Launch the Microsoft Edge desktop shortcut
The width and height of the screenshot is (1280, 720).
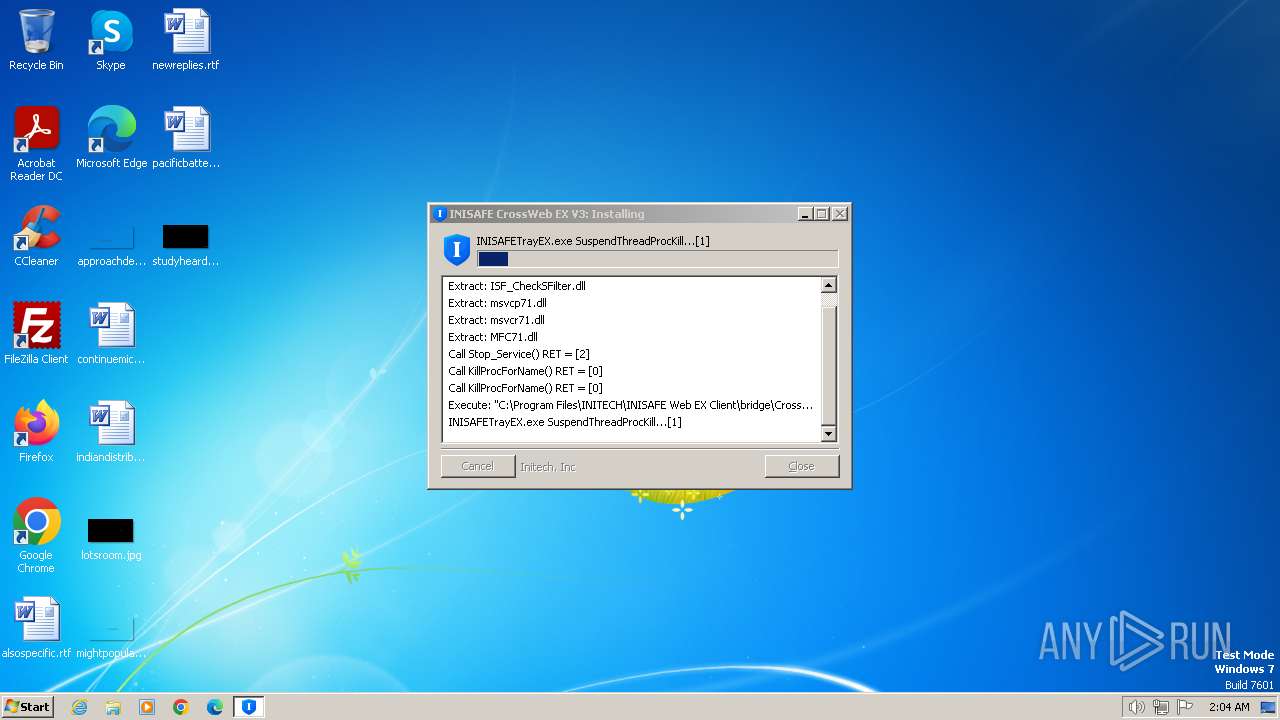coord(111,138)
